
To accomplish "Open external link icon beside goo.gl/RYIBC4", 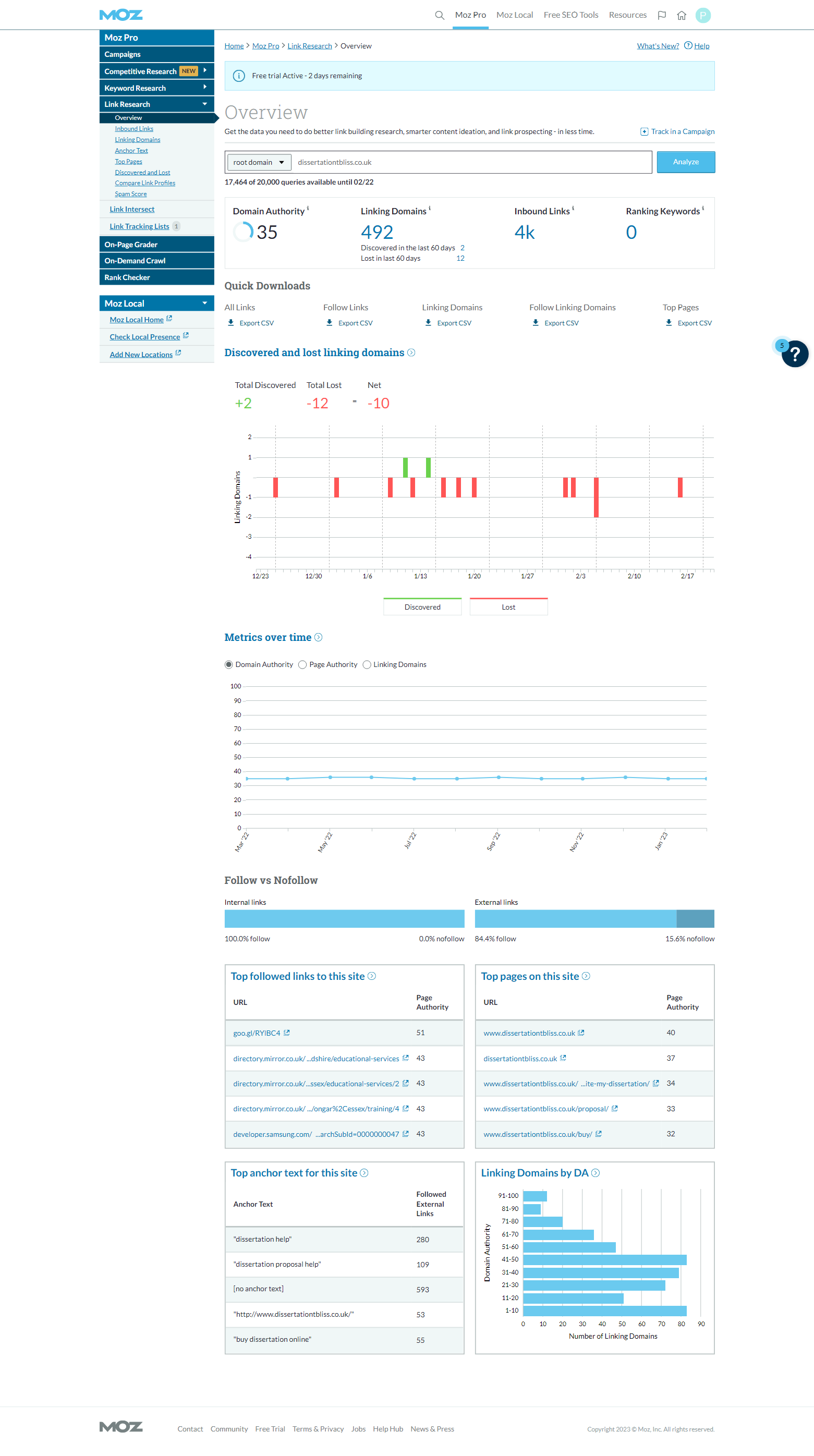I will coord(287,1033).
